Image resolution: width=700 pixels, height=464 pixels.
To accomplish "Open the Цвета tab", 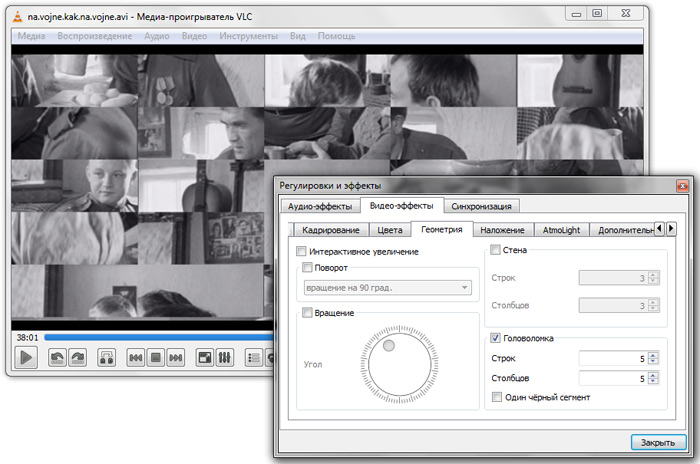I will click(376, 229).
